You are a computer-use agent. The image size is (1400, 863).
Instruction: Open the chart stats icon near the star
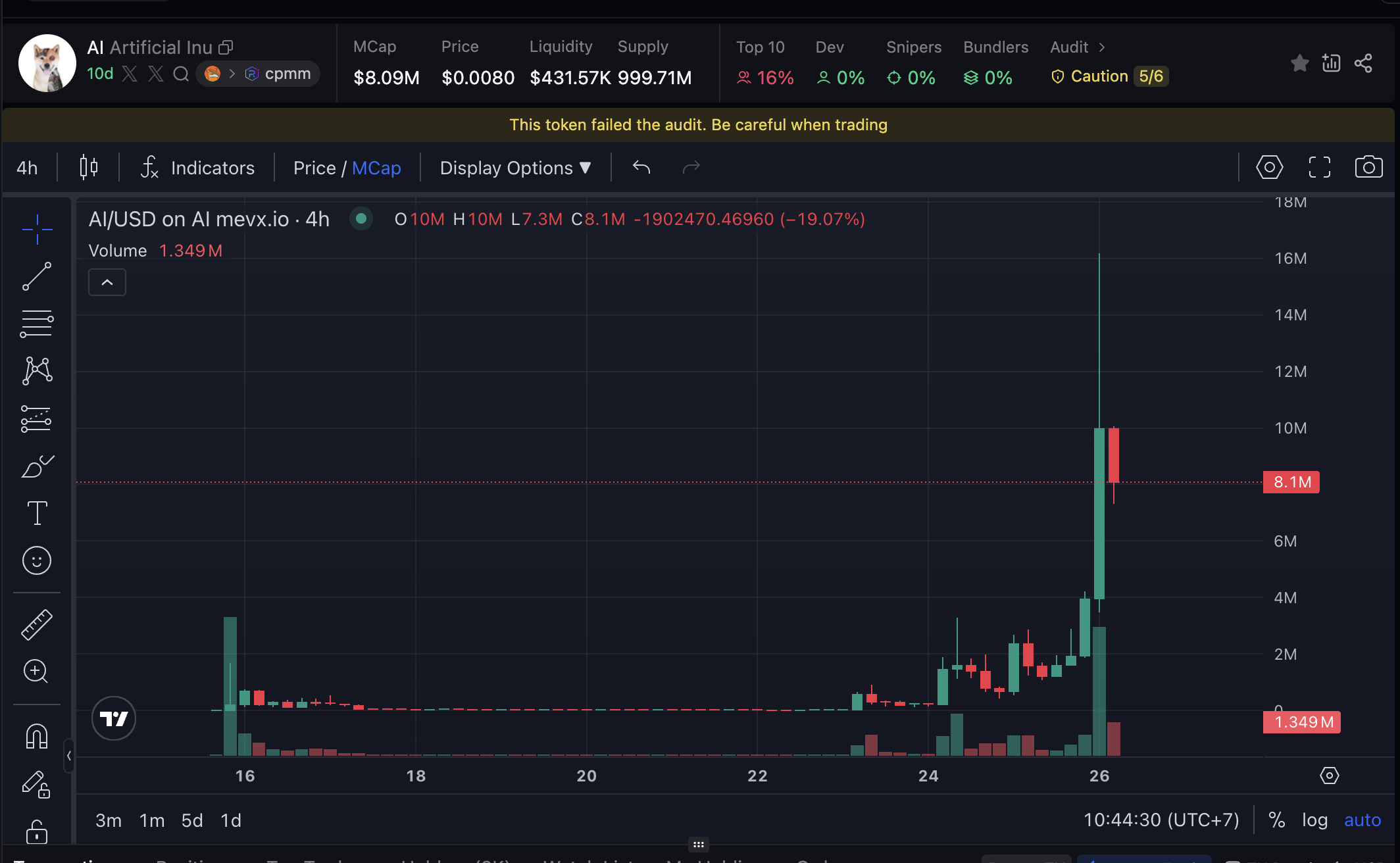point(1331,63)
